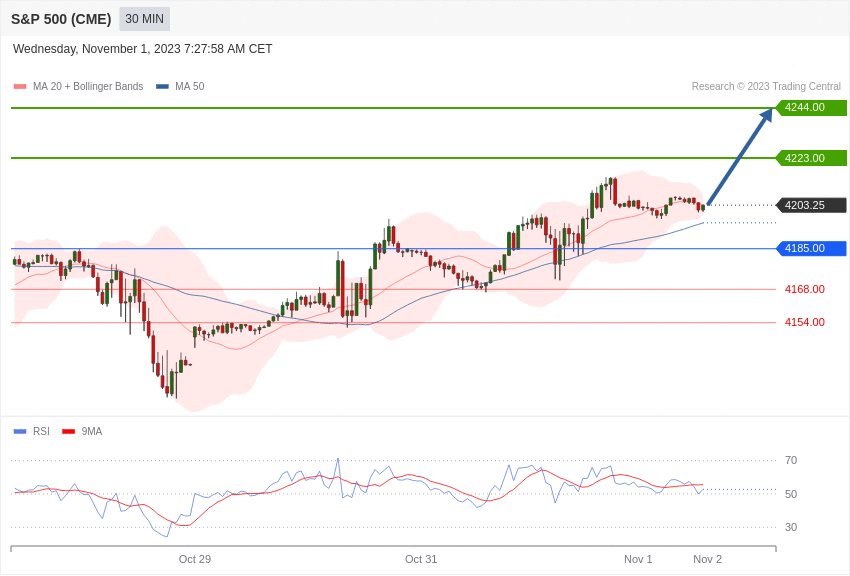This screenshot has height=576, width=850.
Task: Click the blue 4185.00 pivot tag
Action: (x=812, y=249)
